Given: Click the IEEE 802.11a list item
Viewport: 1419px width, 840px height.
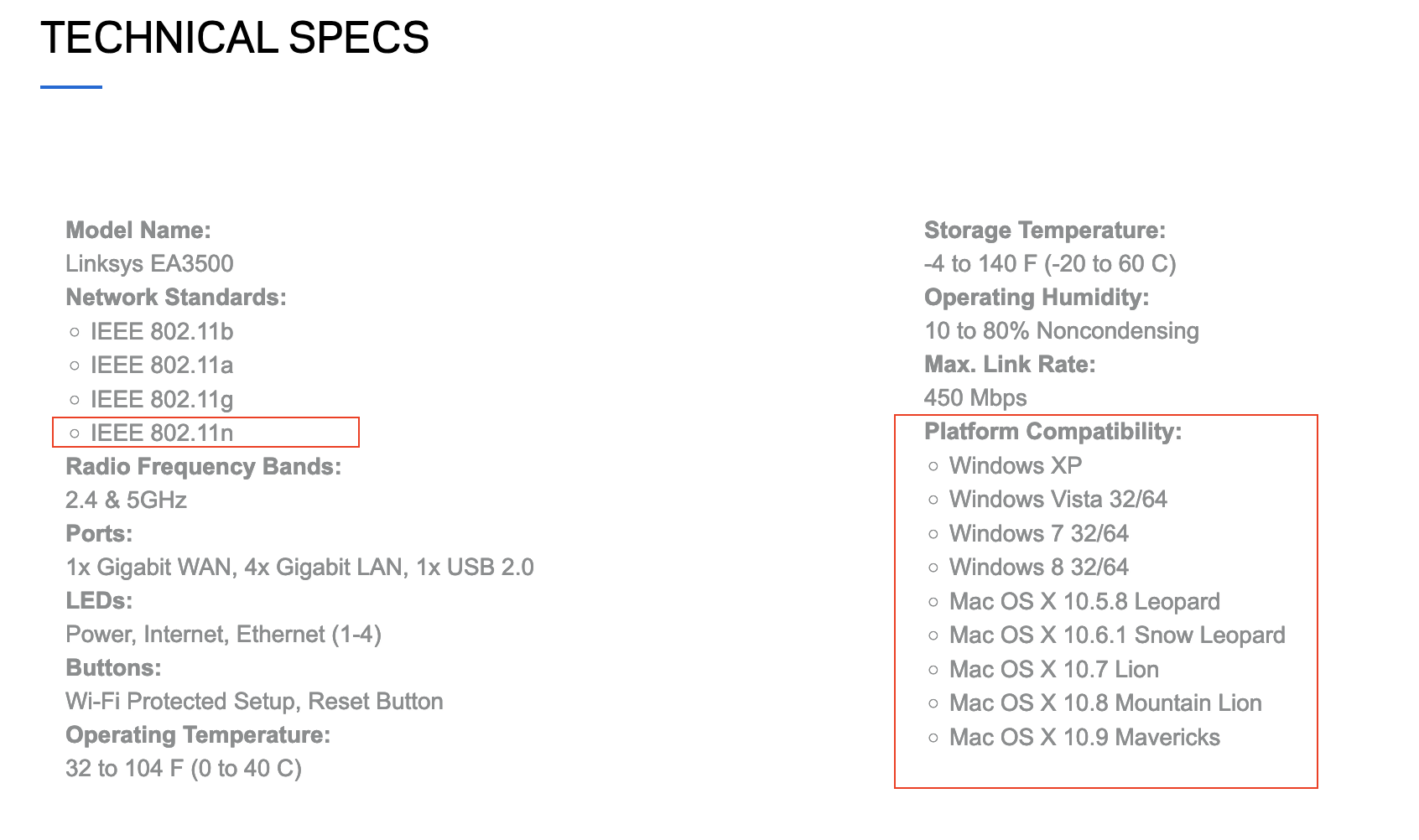Looking at the screenshot, I should point(162,366).
